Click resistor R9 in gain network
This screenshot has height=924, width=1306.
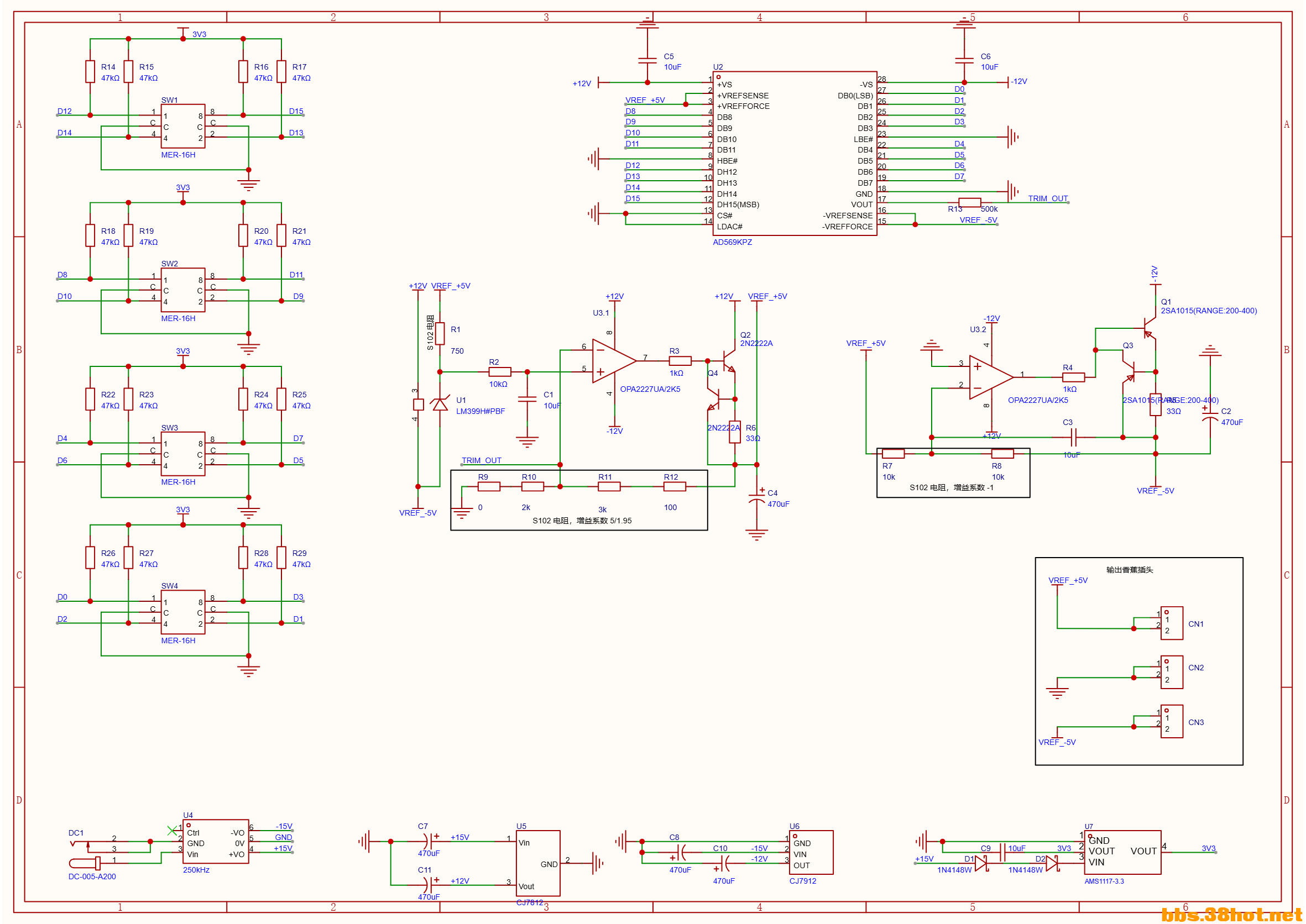coord(488,486)
